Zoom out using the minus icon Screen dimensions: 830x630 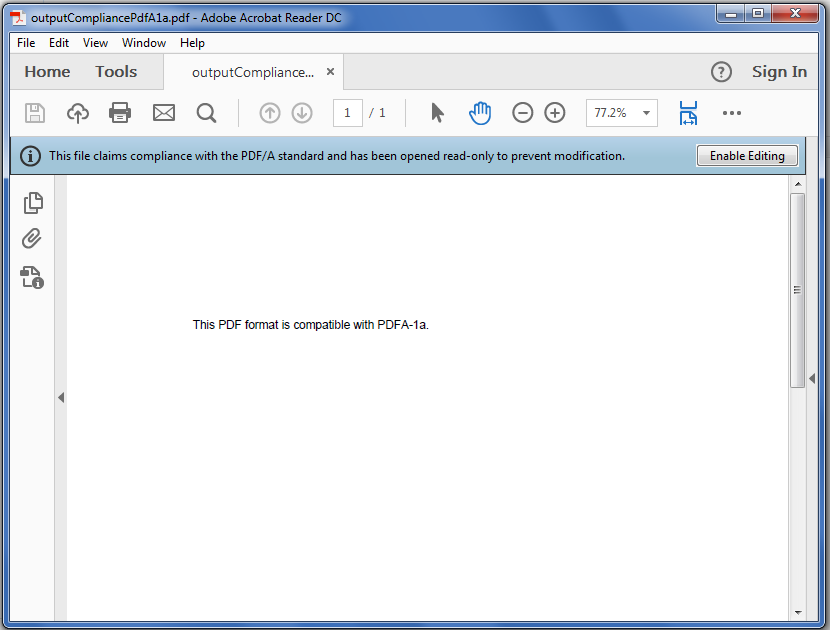(522, 113)
